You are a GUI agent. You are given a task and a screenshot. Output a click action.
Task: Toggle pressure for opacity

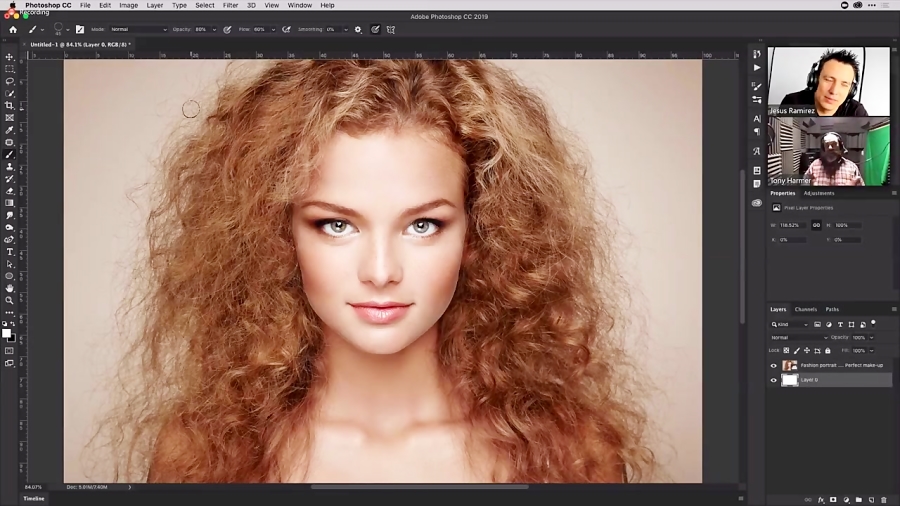click(227, 29)
